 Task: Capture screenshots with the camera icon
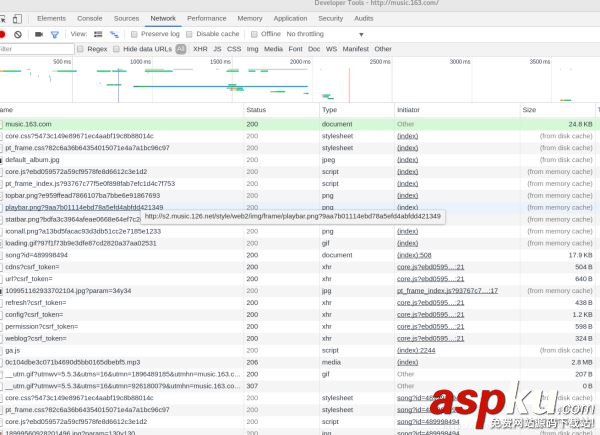(39, 34)
